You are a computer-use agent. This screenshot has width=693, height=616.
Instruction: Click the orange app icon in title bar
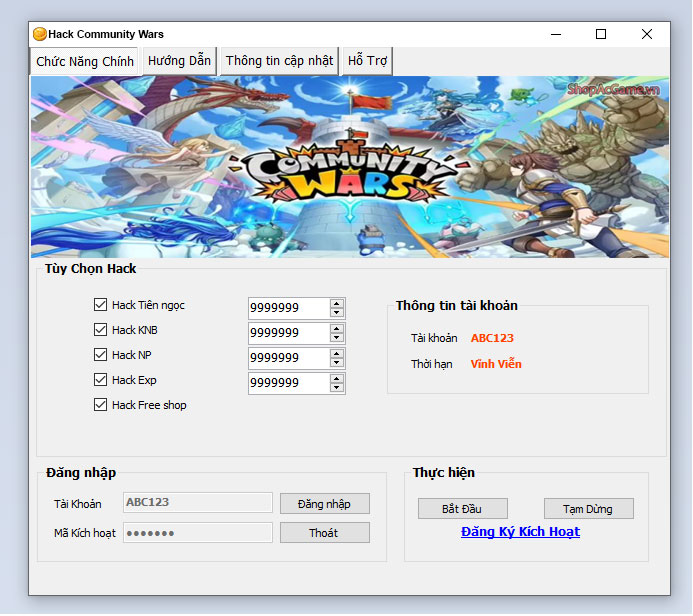(40, 34)
